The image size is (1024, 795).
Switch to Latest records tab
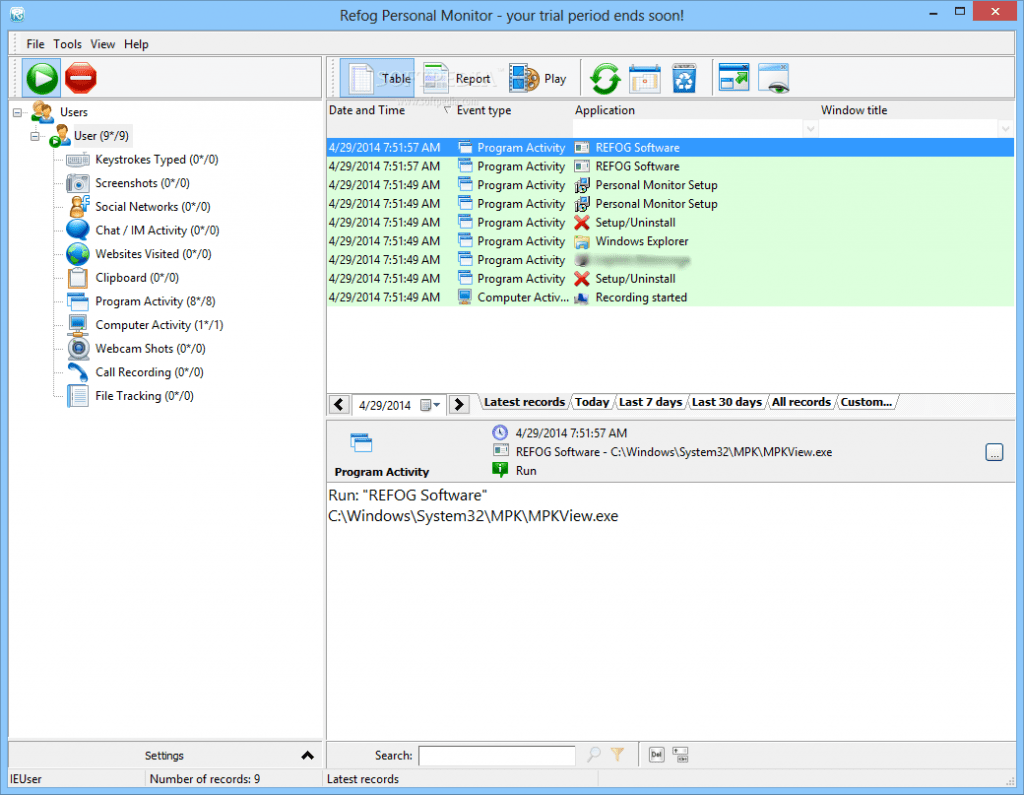point(524,402)
